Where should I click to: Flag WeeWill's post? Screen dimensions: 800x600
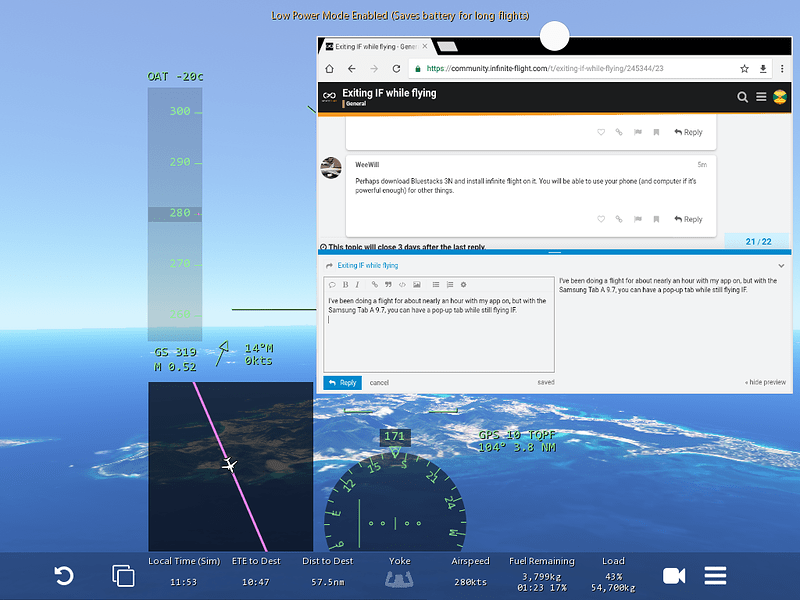tap(638, 219)
